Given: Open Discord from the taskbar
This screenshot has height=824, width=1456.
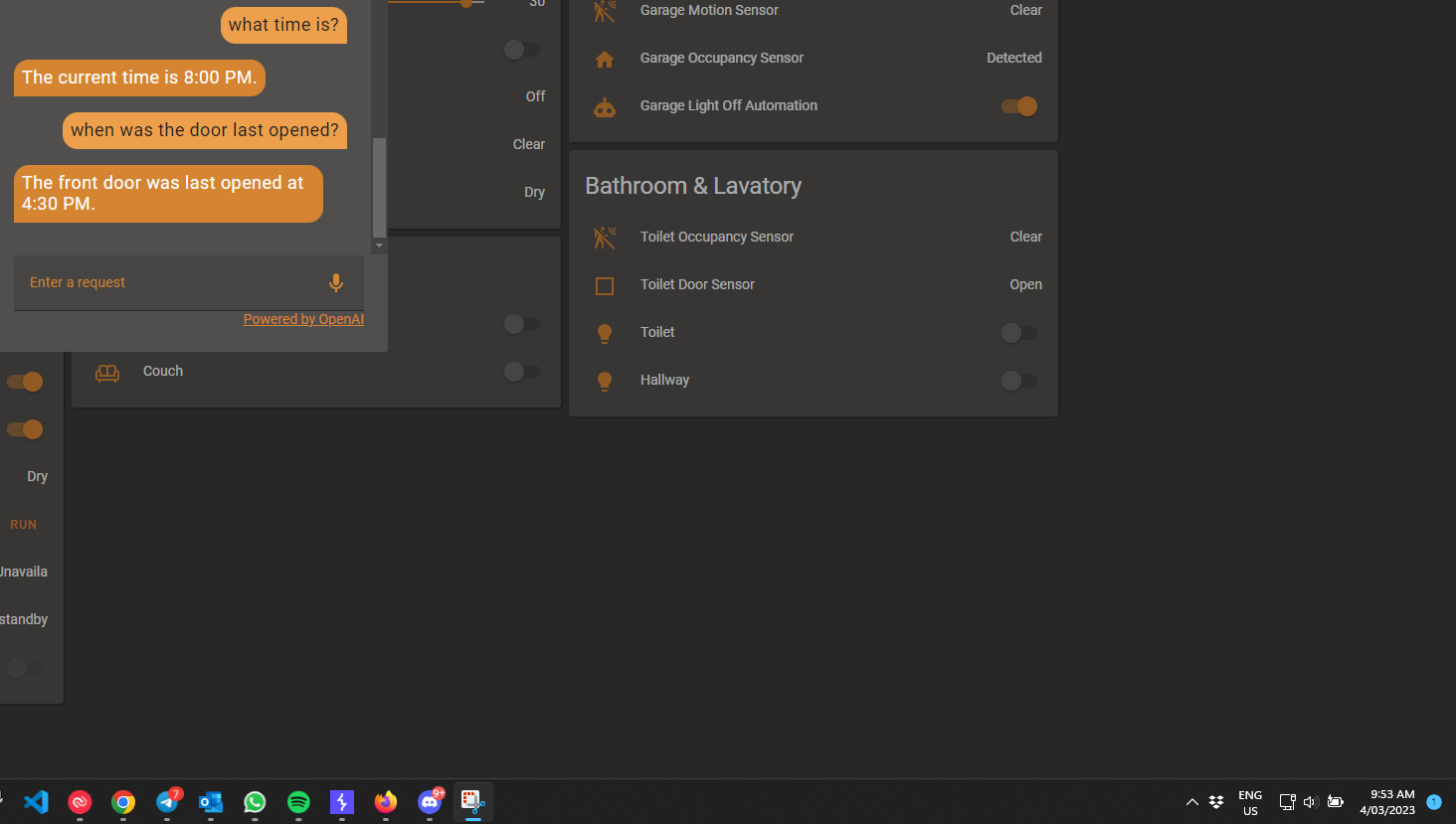Looking at the screenshot, I should pyautogui.click(x=429, y=802).
